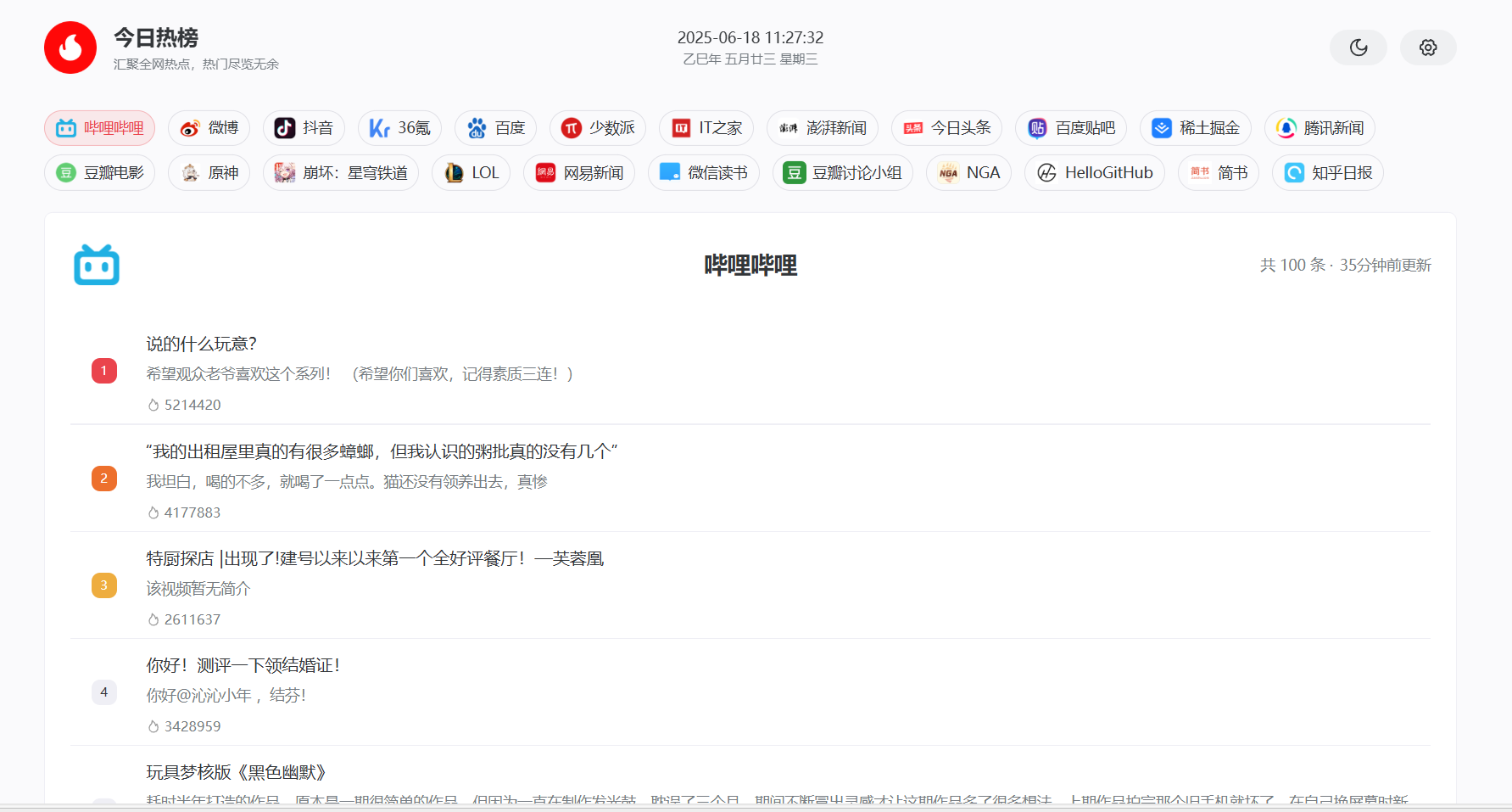Select the 豆瓣讨论小组 tab
This screenshot has width=1512, height=812.
(843, 173)
